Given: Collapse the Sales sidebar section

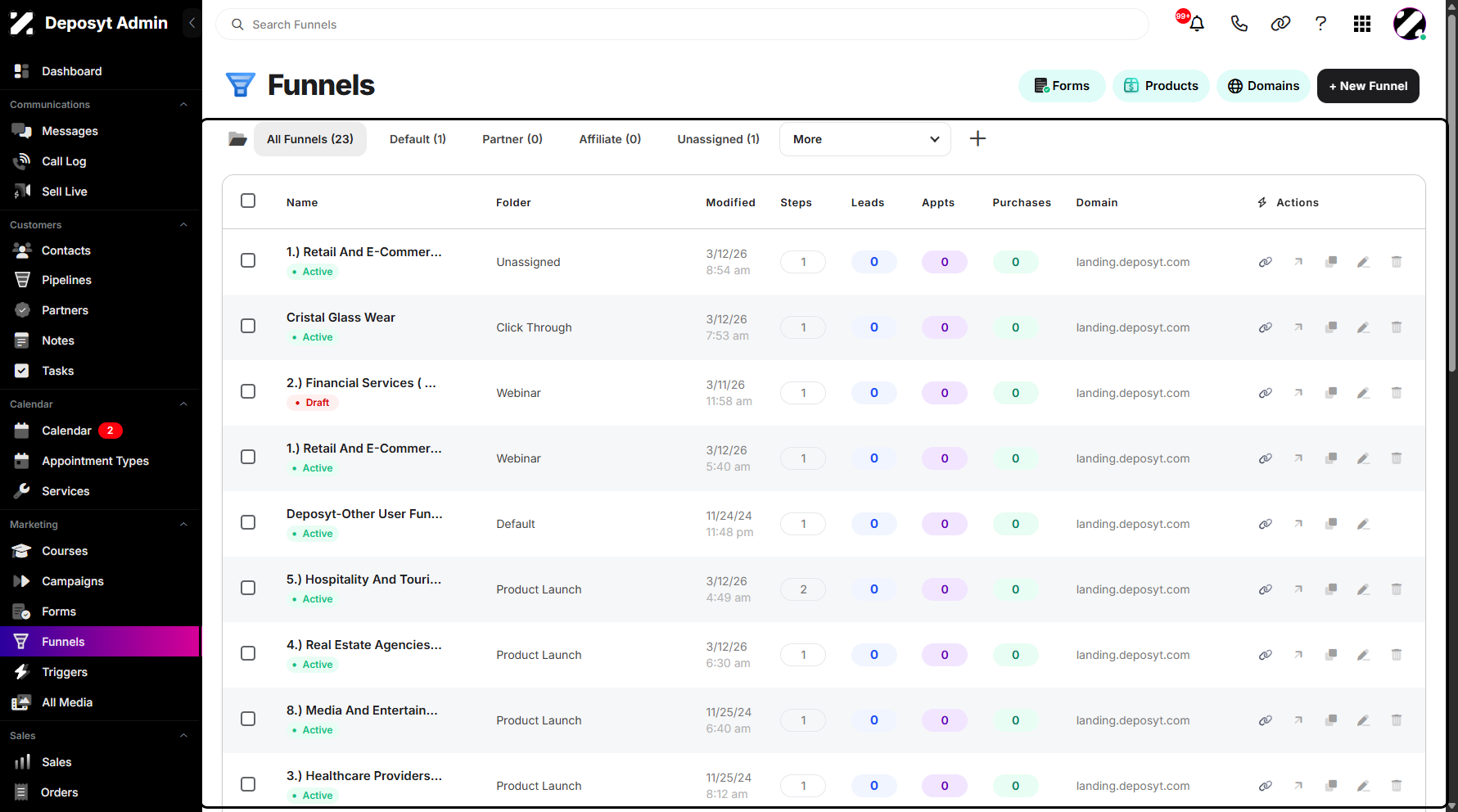Looking at the screenshot, I should pyautogui.click(x=183, y=736).
